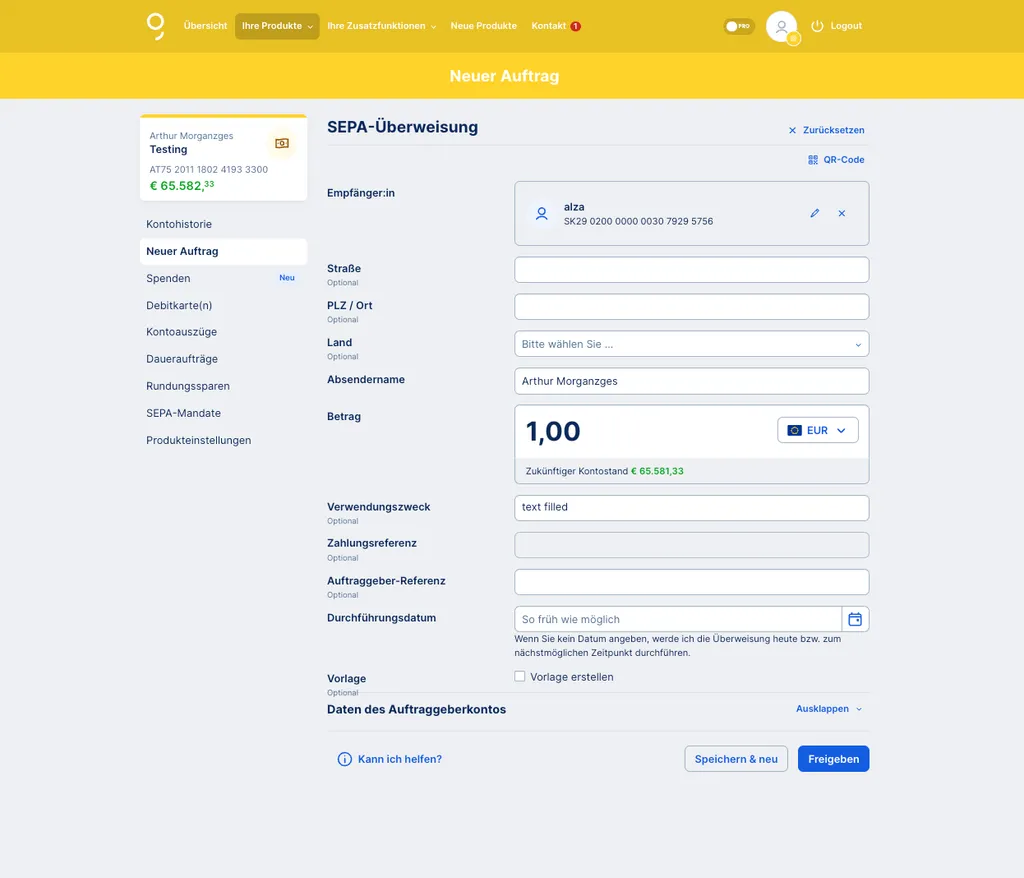This screenshot has height=878, width=1024.
Task: Click the account balance € 65.582,33
Action: [x=182, y=186]
